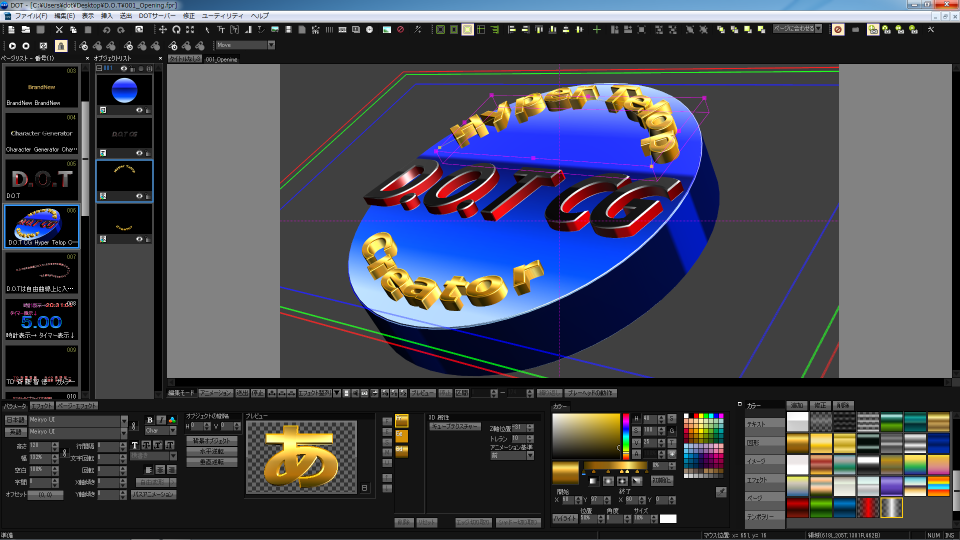Select the text (Tt) tool icon
This screenshot has height=540, width=960.
(x=221, y=29)
